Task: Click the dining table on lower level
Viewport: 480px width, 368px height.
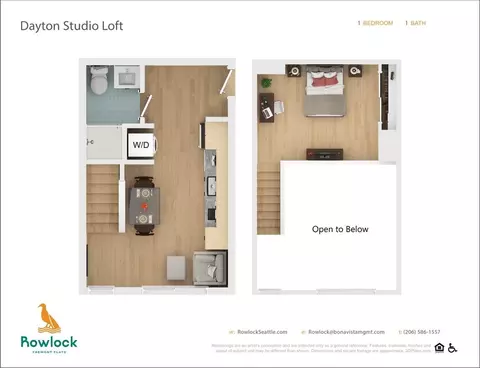Action: [x=144, y=206]
